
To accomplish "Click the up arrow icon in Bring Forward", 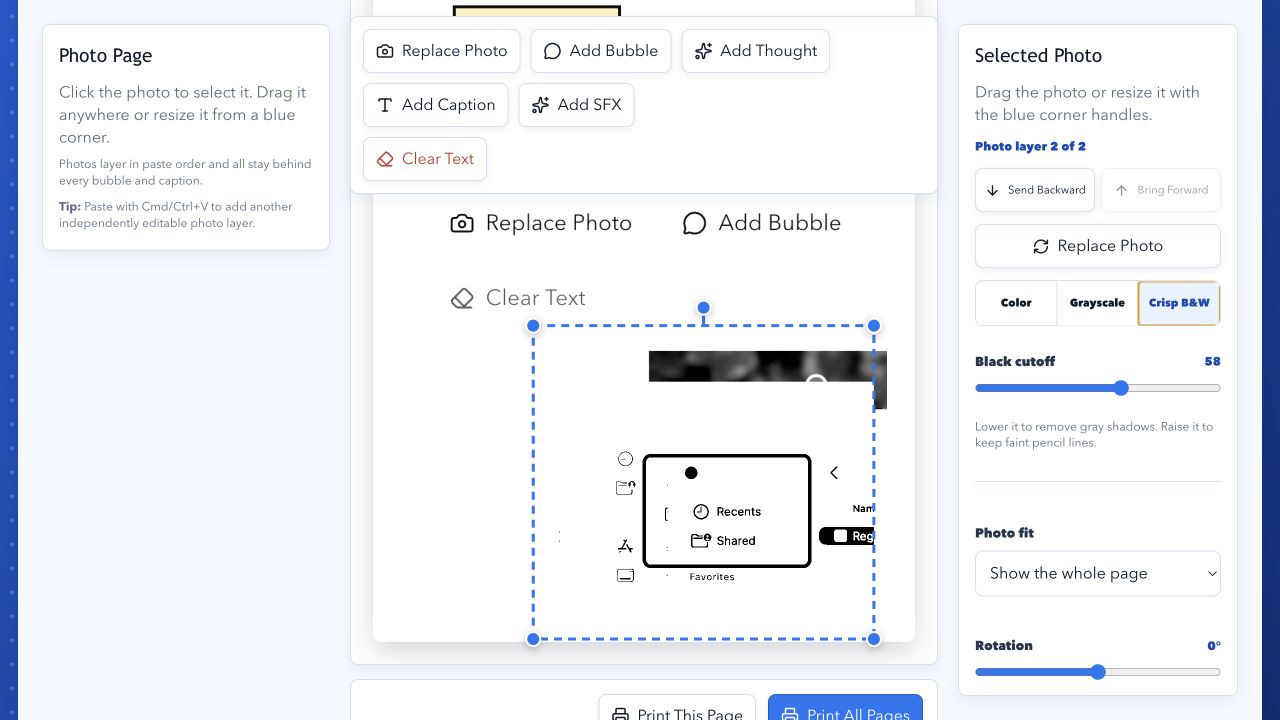I will click(x=1121, y=190).
